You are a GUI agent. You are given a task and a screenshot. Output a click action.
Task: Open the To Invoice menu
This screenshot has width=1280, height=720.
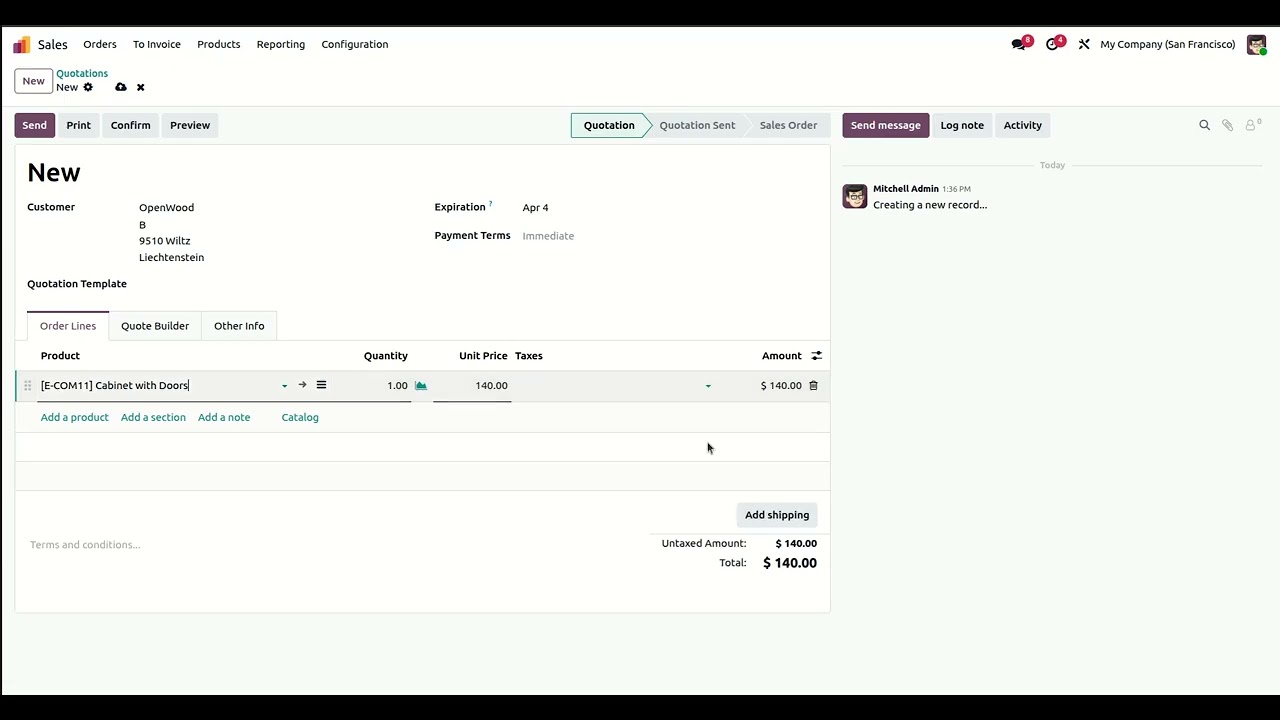157,44
